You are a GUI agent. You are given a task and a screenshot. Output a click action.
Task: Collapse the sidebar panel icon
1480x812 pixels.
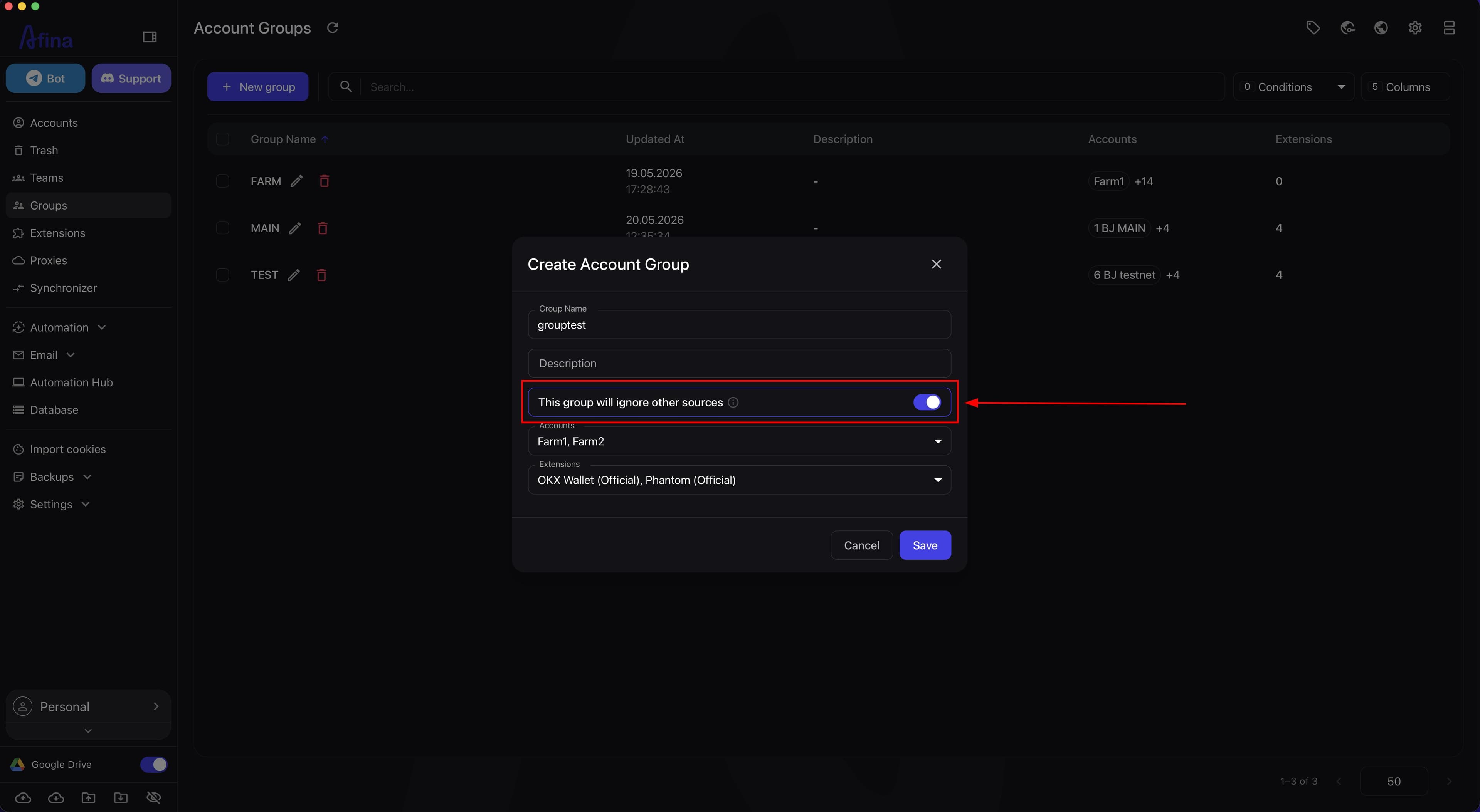click(x=150, y=37)
